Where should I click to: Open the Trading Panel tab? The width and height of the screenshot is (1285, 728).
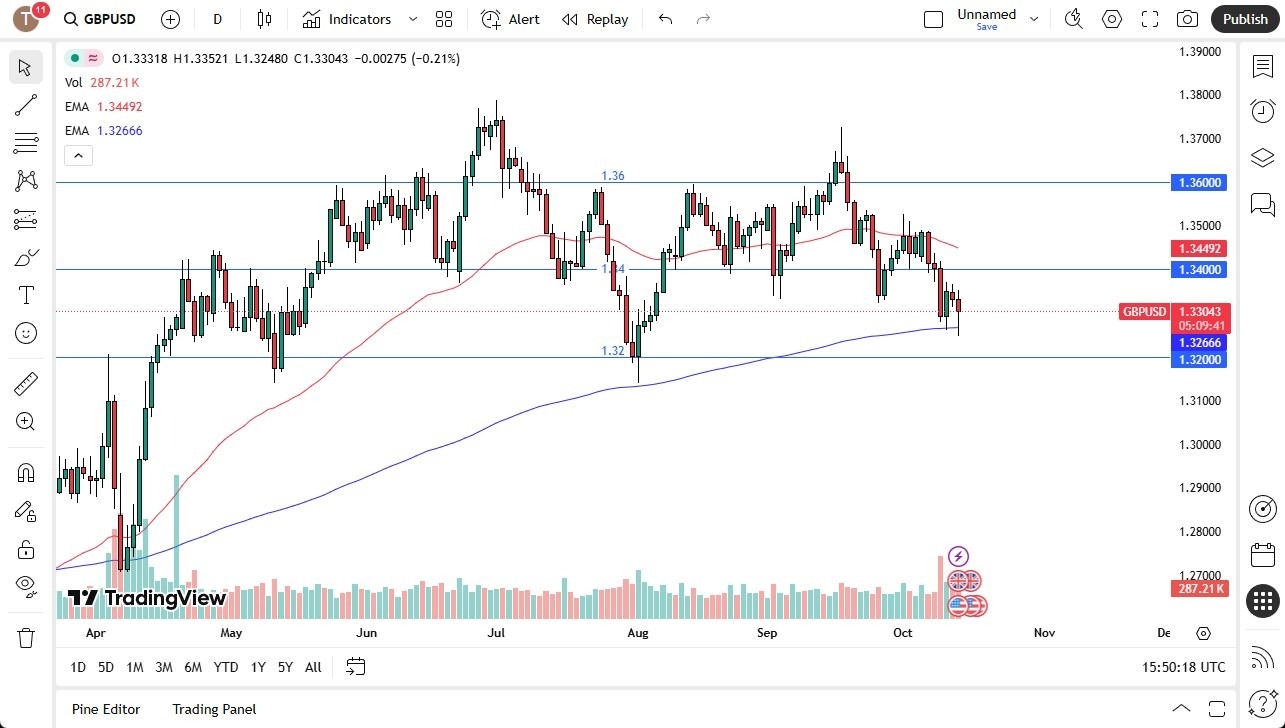tap(214, 709)
